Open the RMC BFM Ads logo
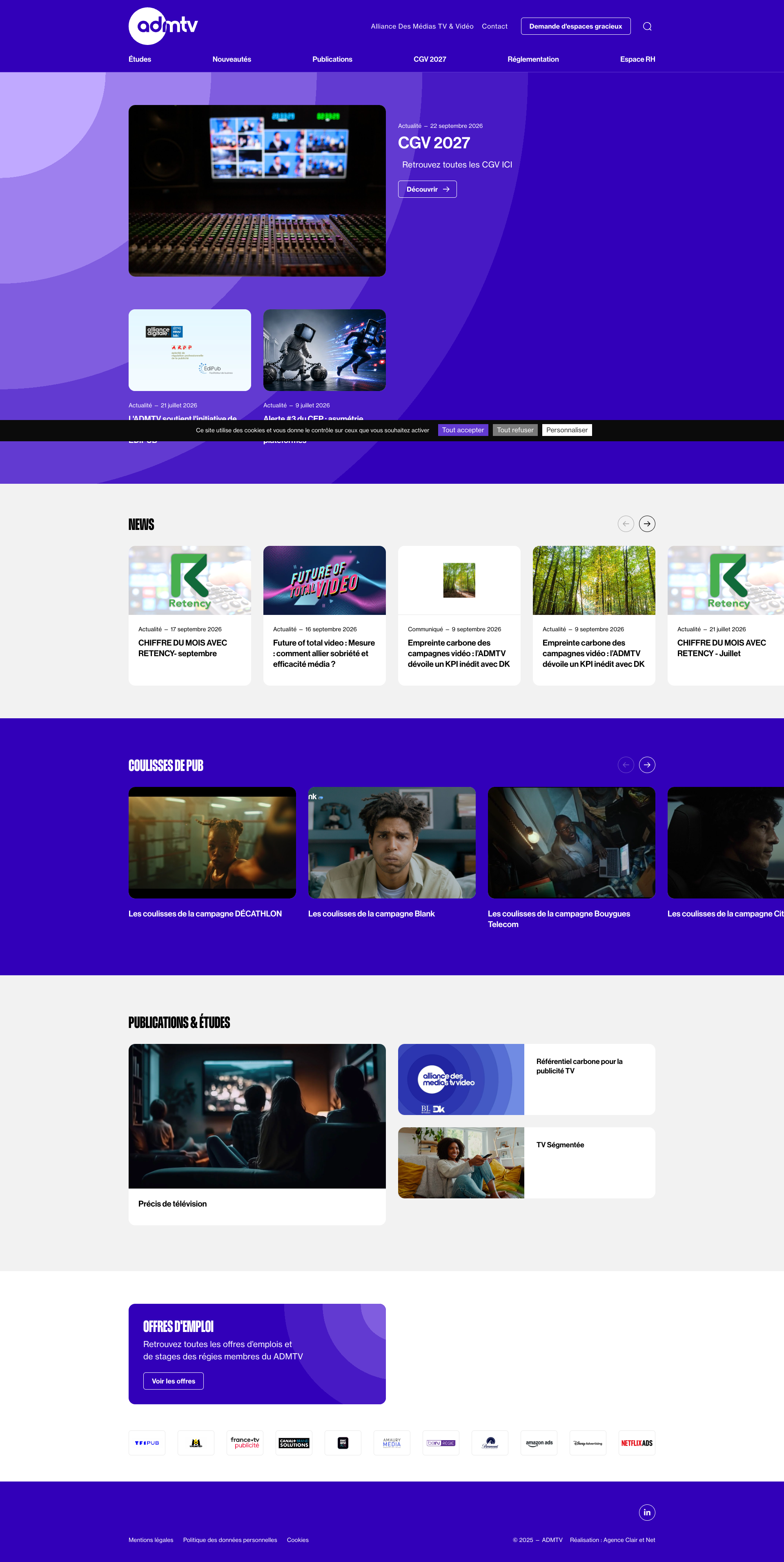This screenshot has width=784, height=1562. pos(343,1443)
